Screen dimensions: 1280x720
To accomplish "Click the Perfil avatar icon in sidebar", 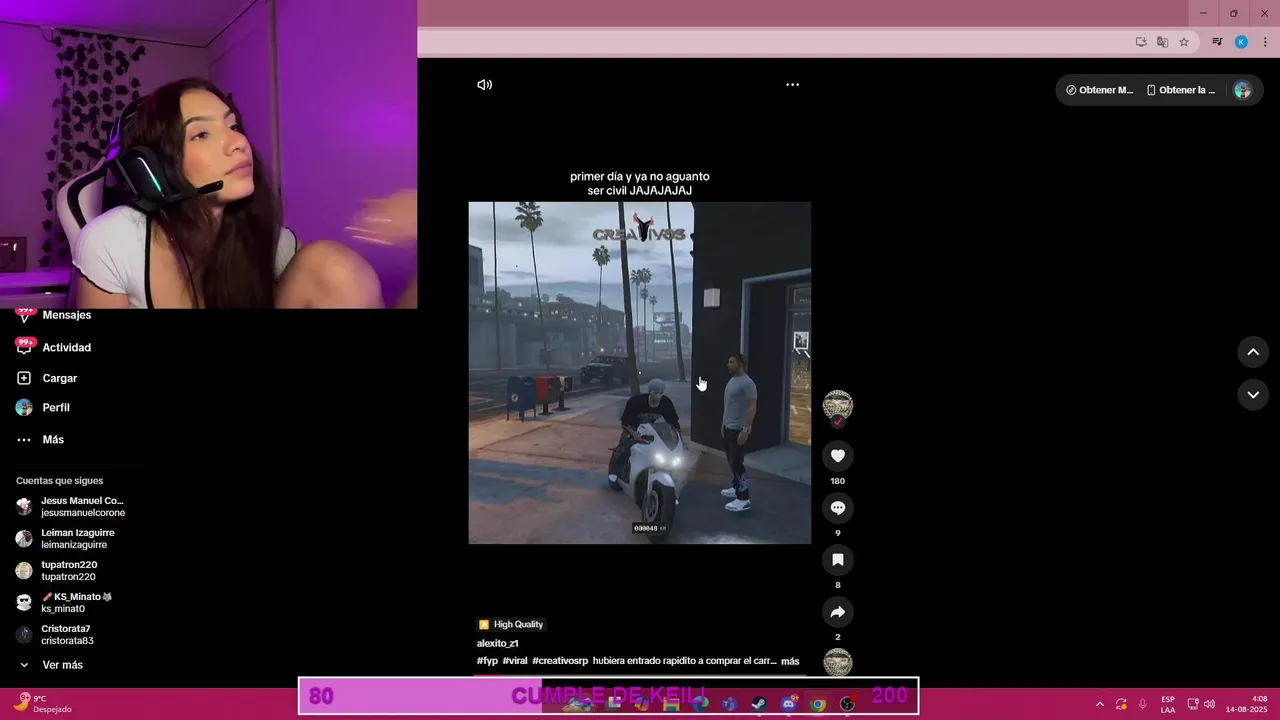I will pos(24,408).
